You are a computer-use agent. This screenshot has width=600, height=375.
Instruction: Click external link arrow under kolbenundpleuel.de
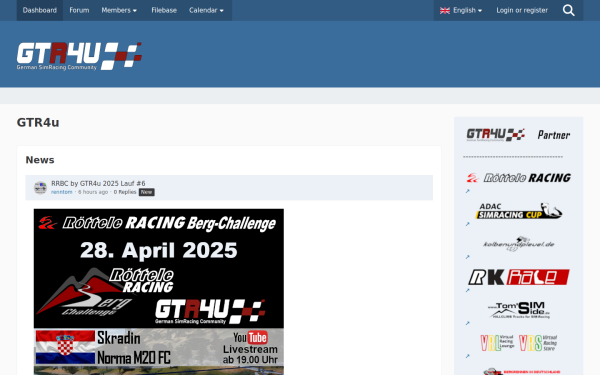(467, 257)
